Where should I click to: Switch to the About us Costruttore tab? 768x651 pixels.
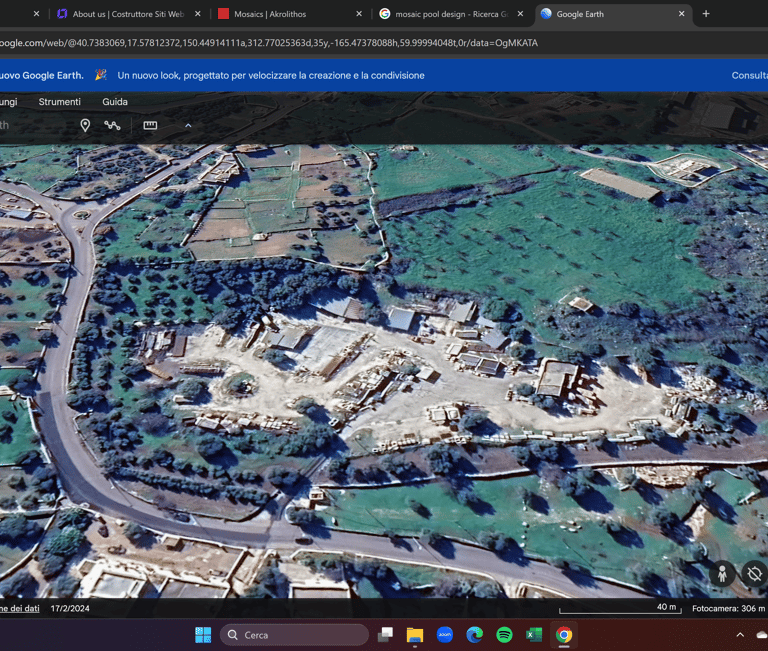[128, 14]
